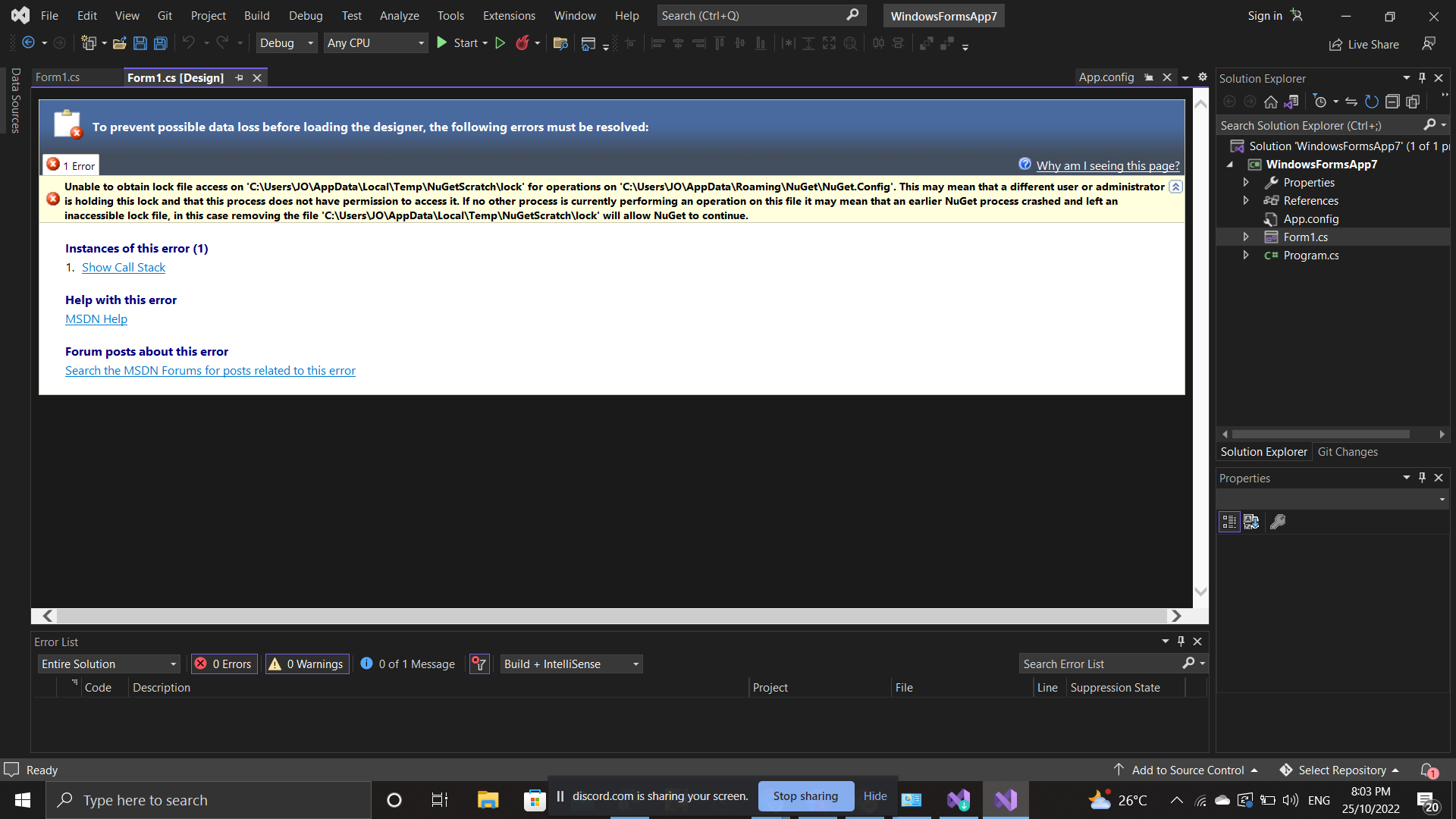Select the Alphabetical sort icon in Properties

click(1251, 522)
